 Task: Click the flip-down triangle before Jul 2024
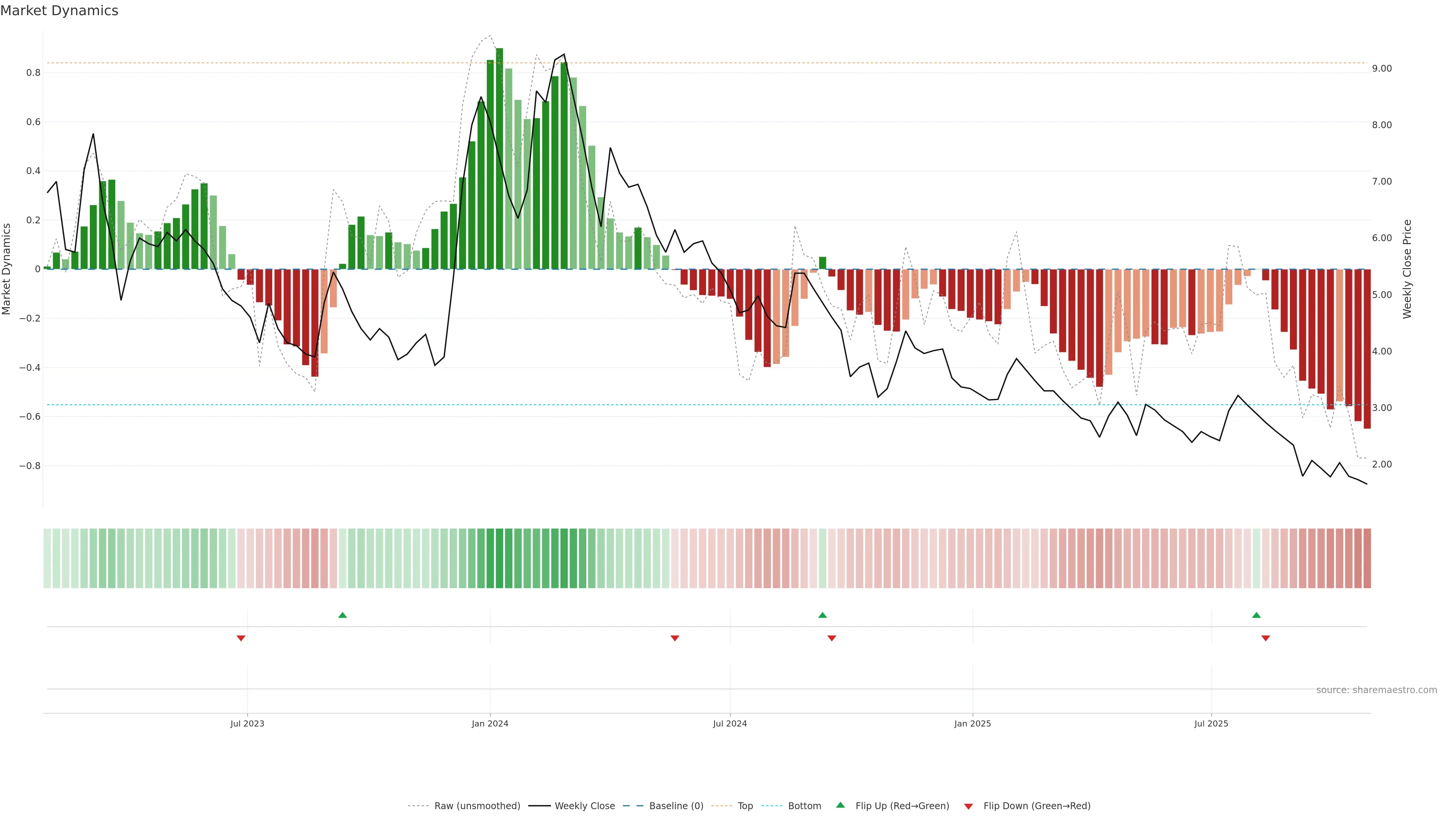click(x=674, y=638)
